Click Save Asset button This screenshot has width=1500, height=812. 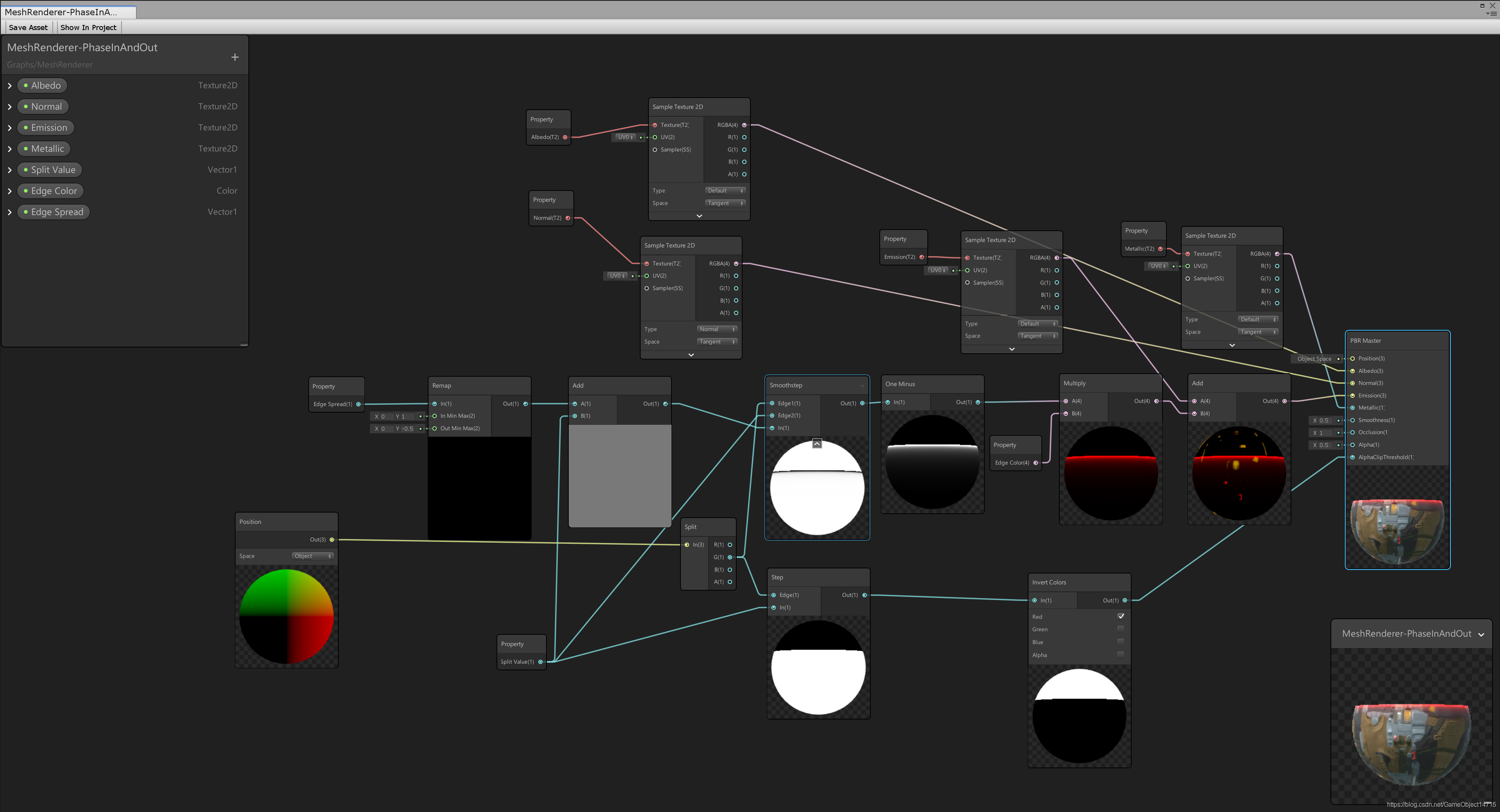coord(28,27)
